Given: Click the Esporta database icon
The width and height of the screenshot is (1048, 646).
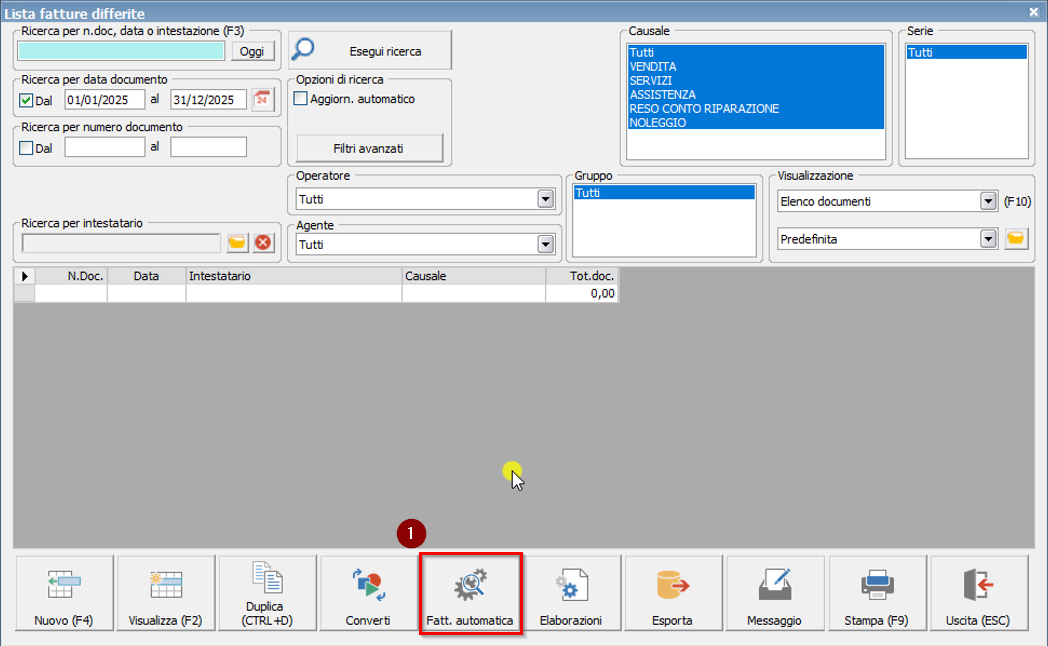Looking at the screenshot, I should [673, 594].
